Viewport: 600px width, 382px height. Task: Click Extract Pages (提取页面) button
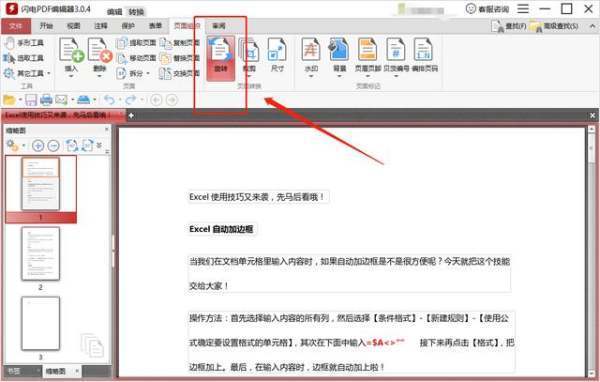pos(136,43)
